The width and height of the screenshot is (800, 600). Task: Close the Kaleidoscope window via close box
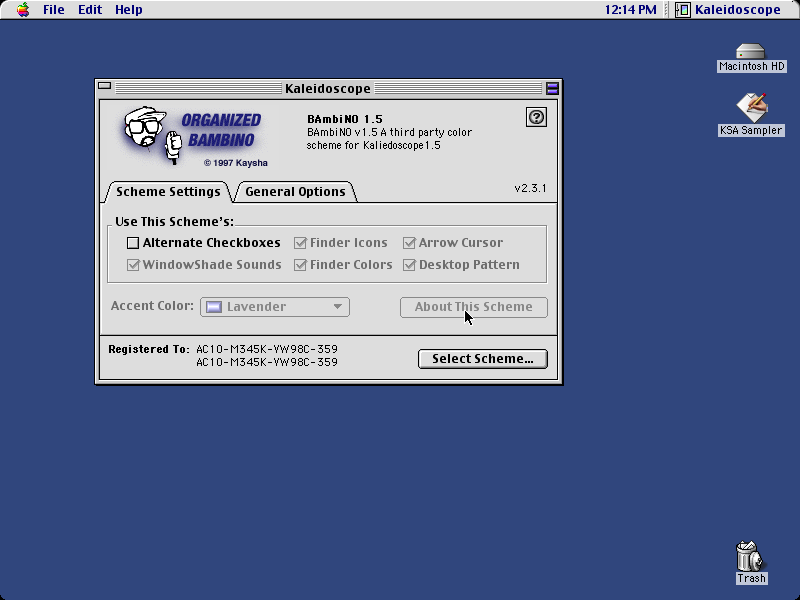pyautogui.click(x=105, y=86)
